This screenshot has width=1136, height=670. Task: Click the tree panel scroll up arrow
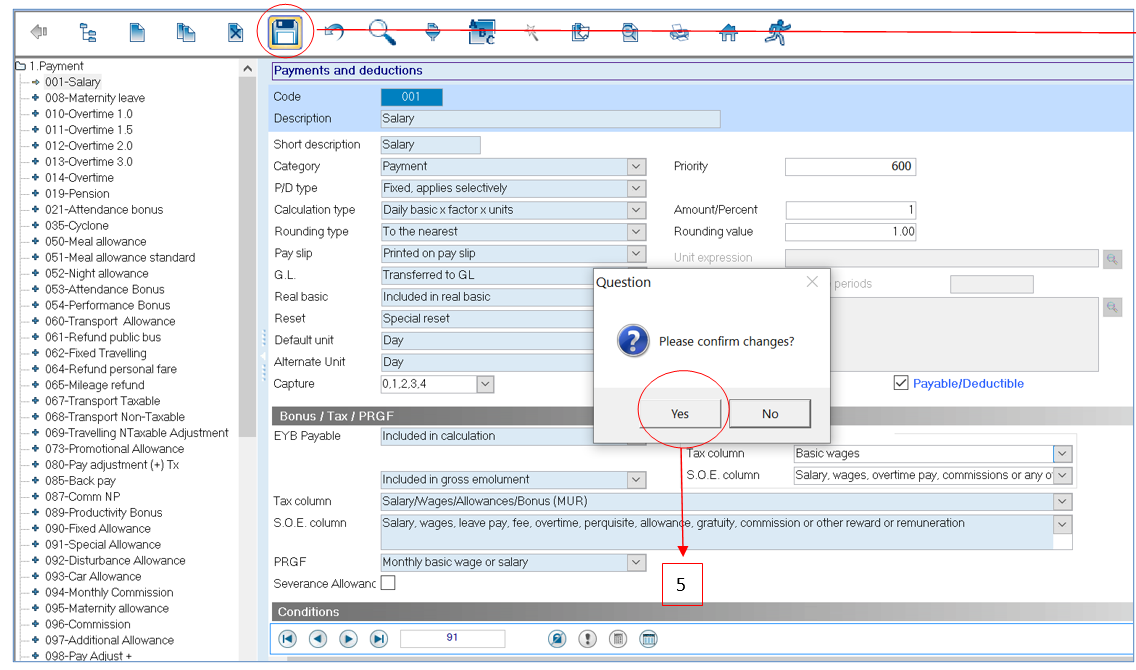click(248, 69)
